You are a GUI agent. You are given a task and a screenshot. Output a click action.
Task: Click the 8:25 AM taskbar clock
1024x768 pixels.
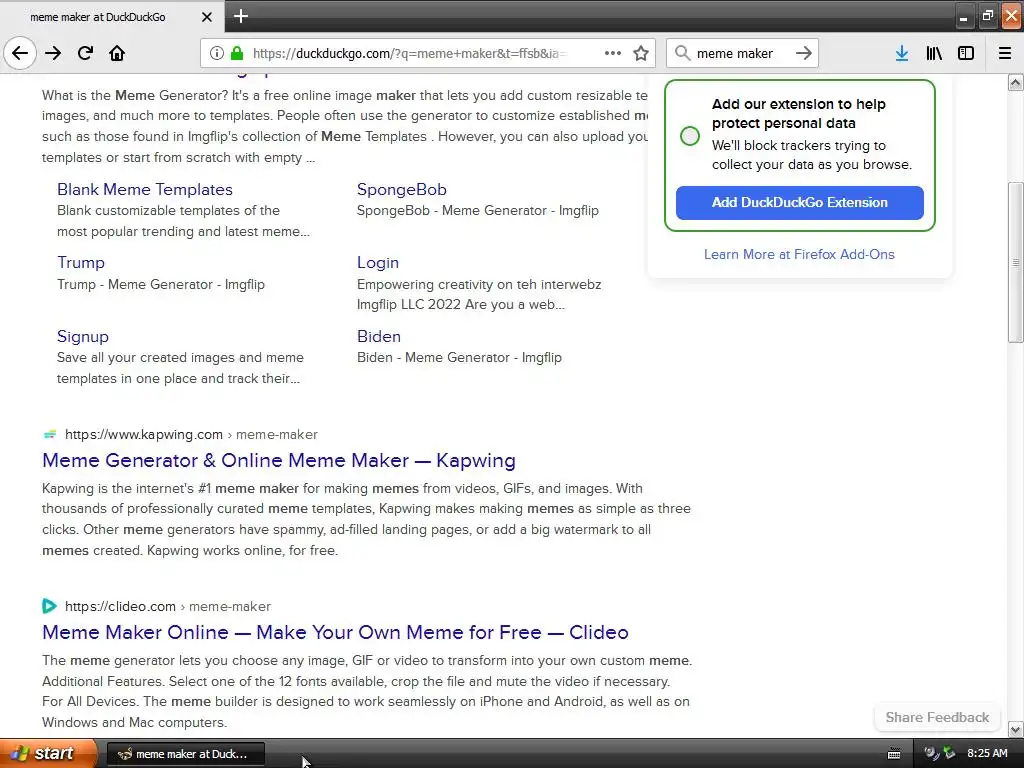[x=987, y=753]
